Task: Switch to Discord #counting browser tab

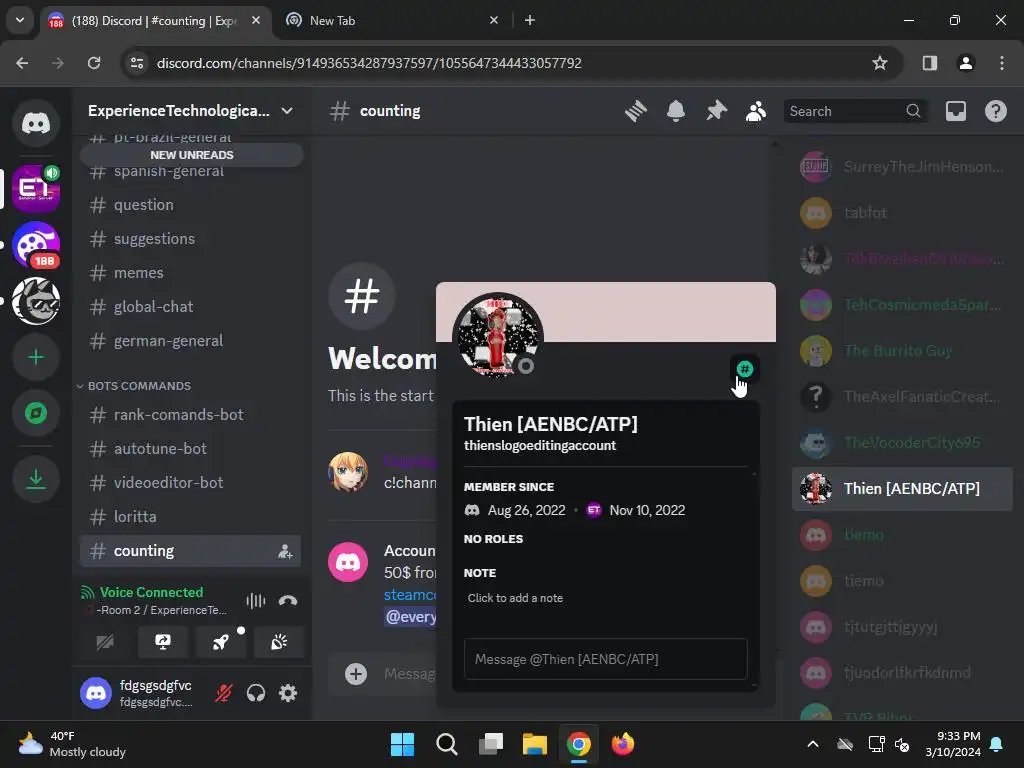Action: (155, 21)
